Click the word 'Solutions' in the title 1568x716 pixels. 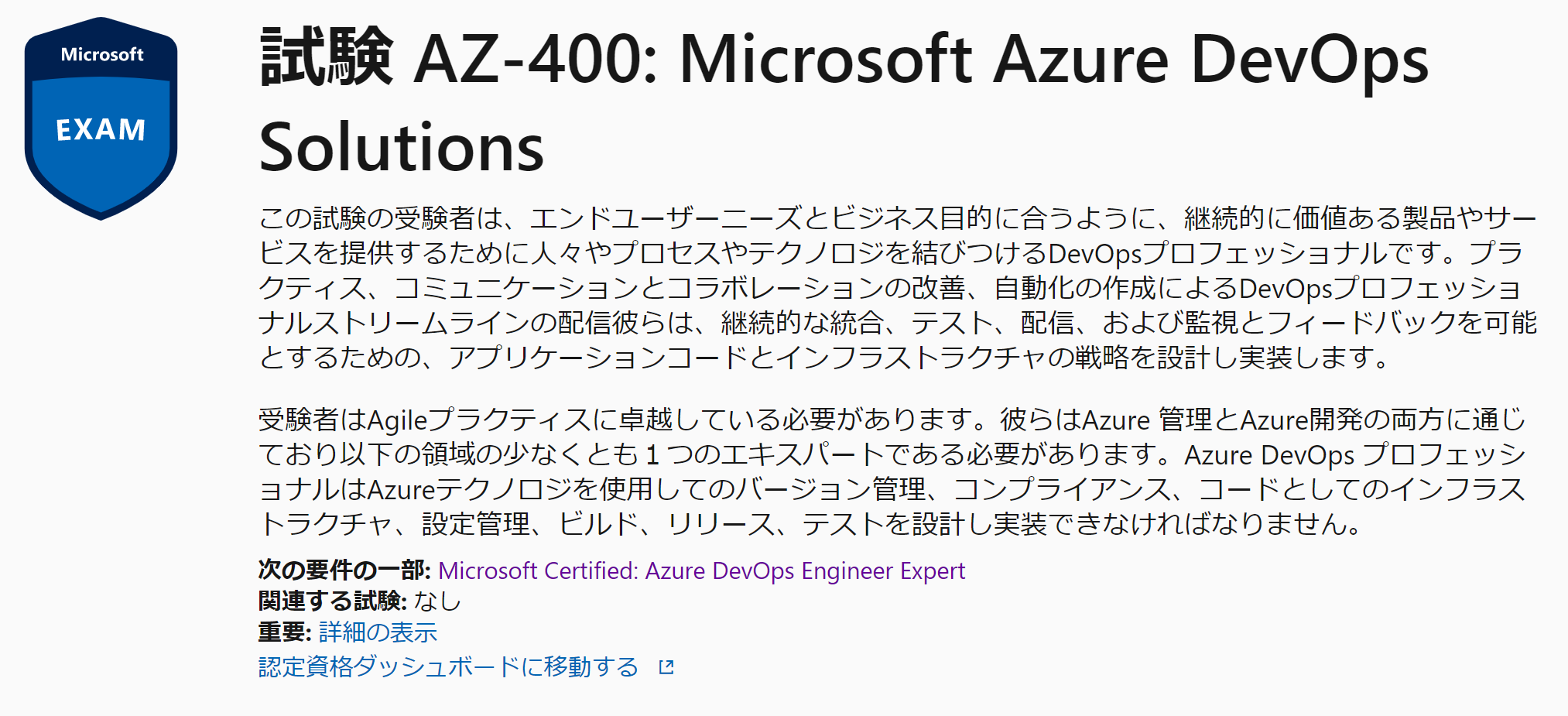pyautogui.click(x=401, y=147)
